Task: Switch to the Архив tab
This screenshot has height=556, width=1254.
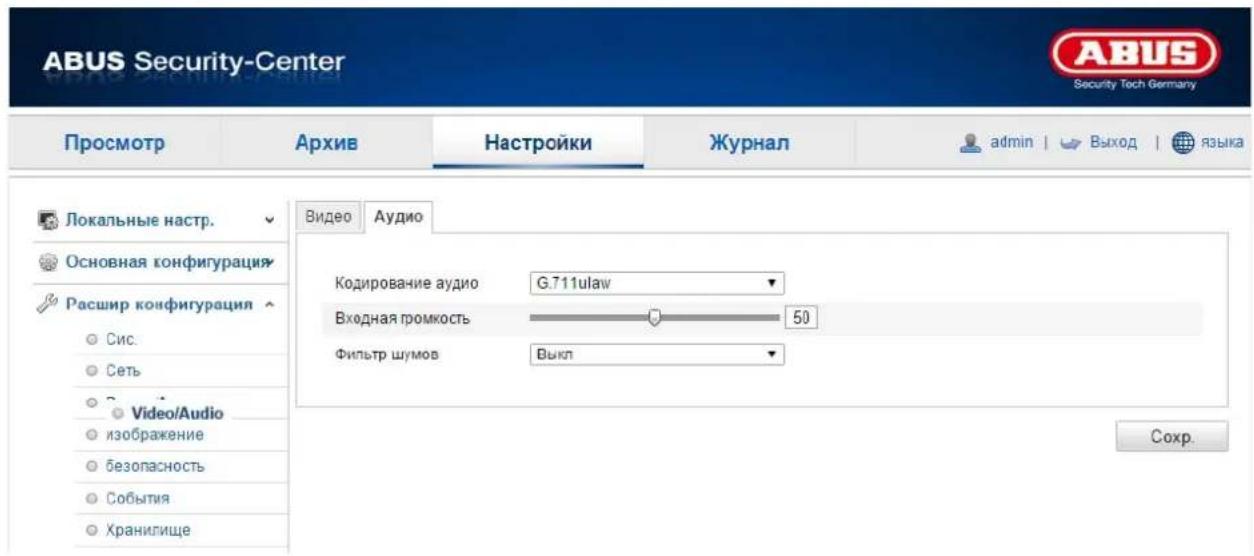Action: [327, 143]
